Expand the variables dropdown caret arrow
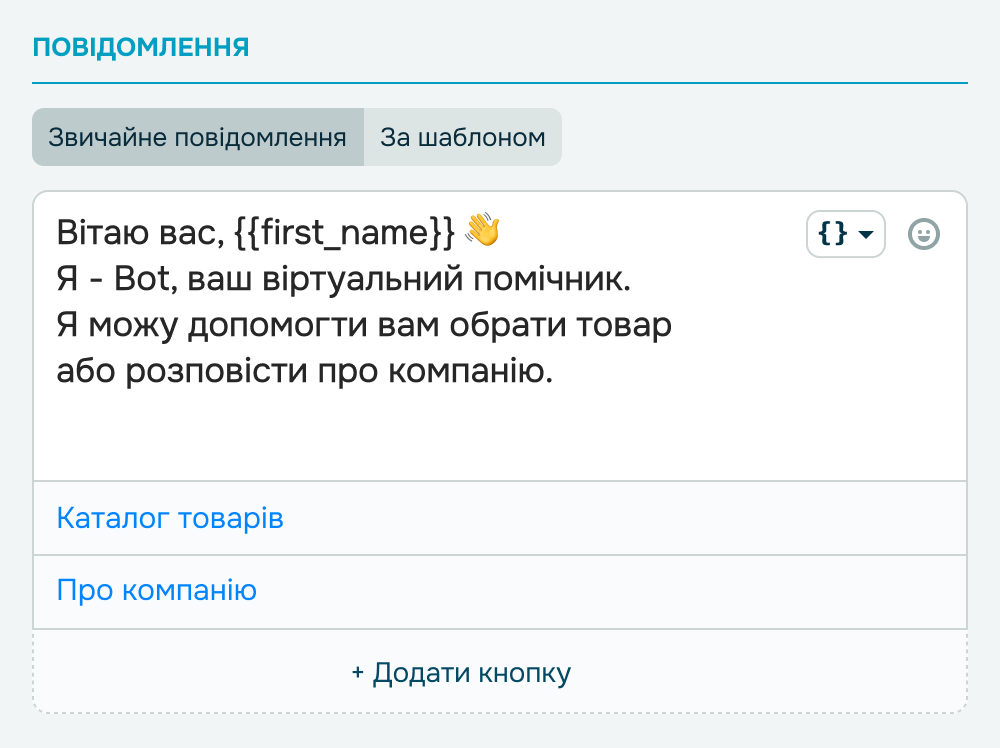 (x=866, y=235)
